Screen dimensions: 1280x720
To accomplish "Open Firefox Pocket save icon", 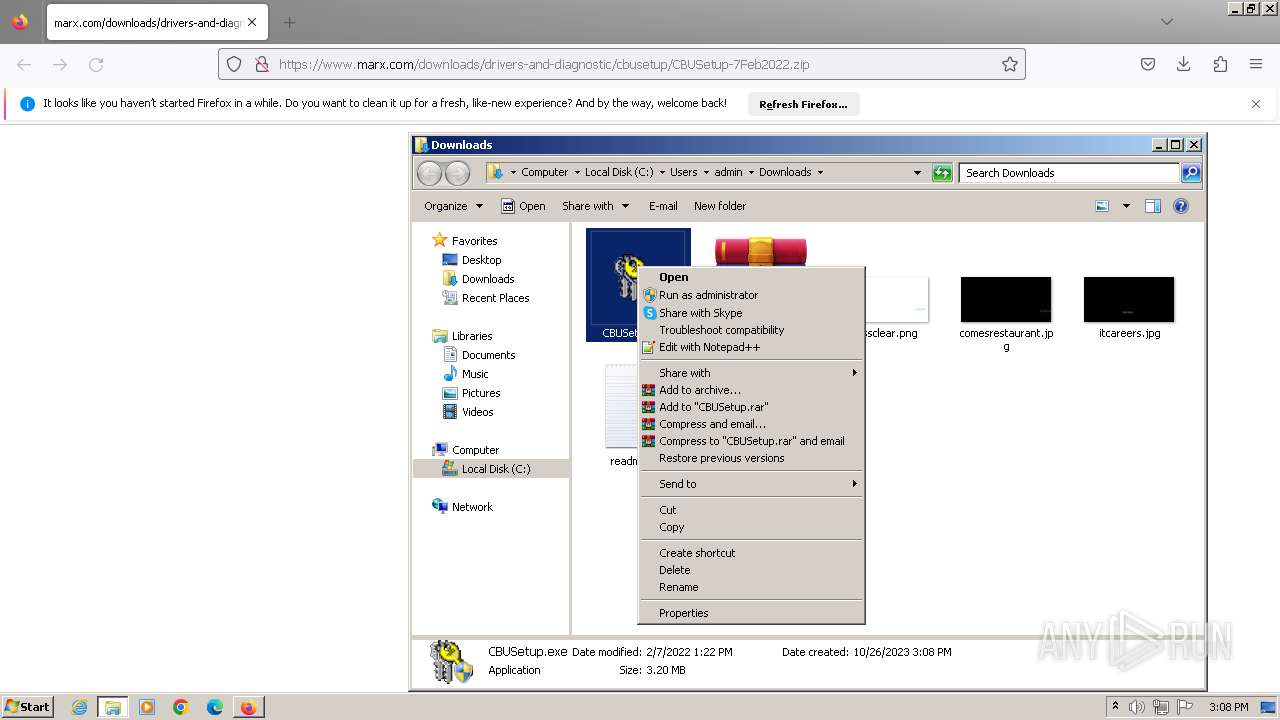I will click(1148, 64).
